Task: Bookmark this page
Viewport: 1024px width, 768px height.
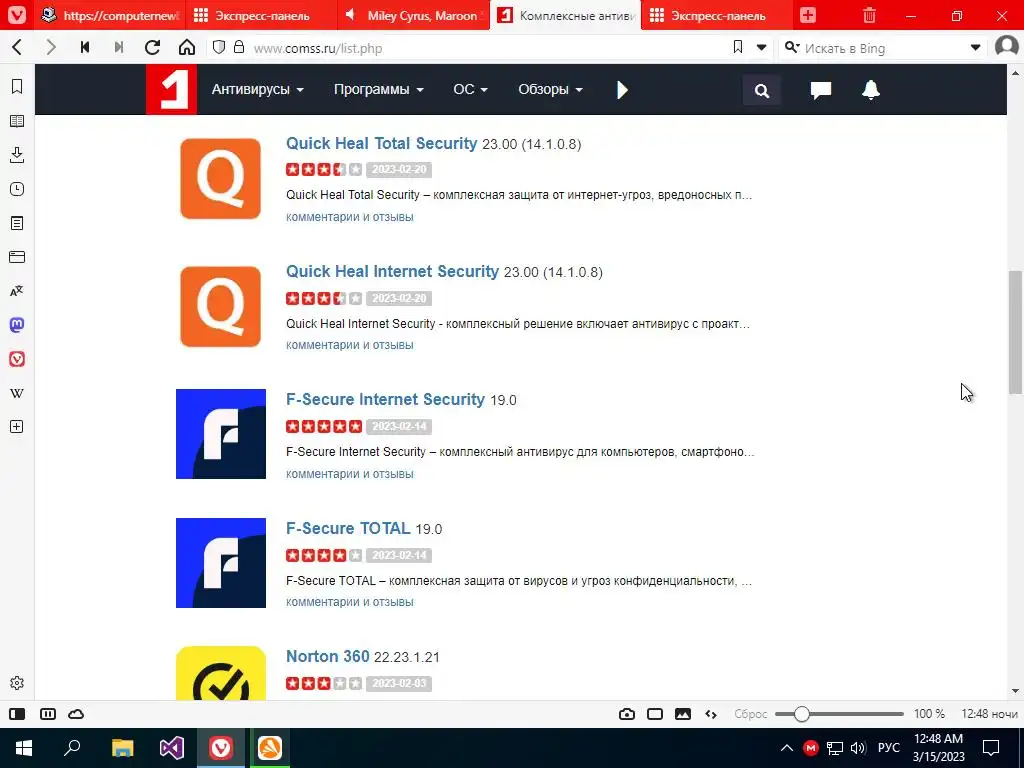Action: (738, 47)
